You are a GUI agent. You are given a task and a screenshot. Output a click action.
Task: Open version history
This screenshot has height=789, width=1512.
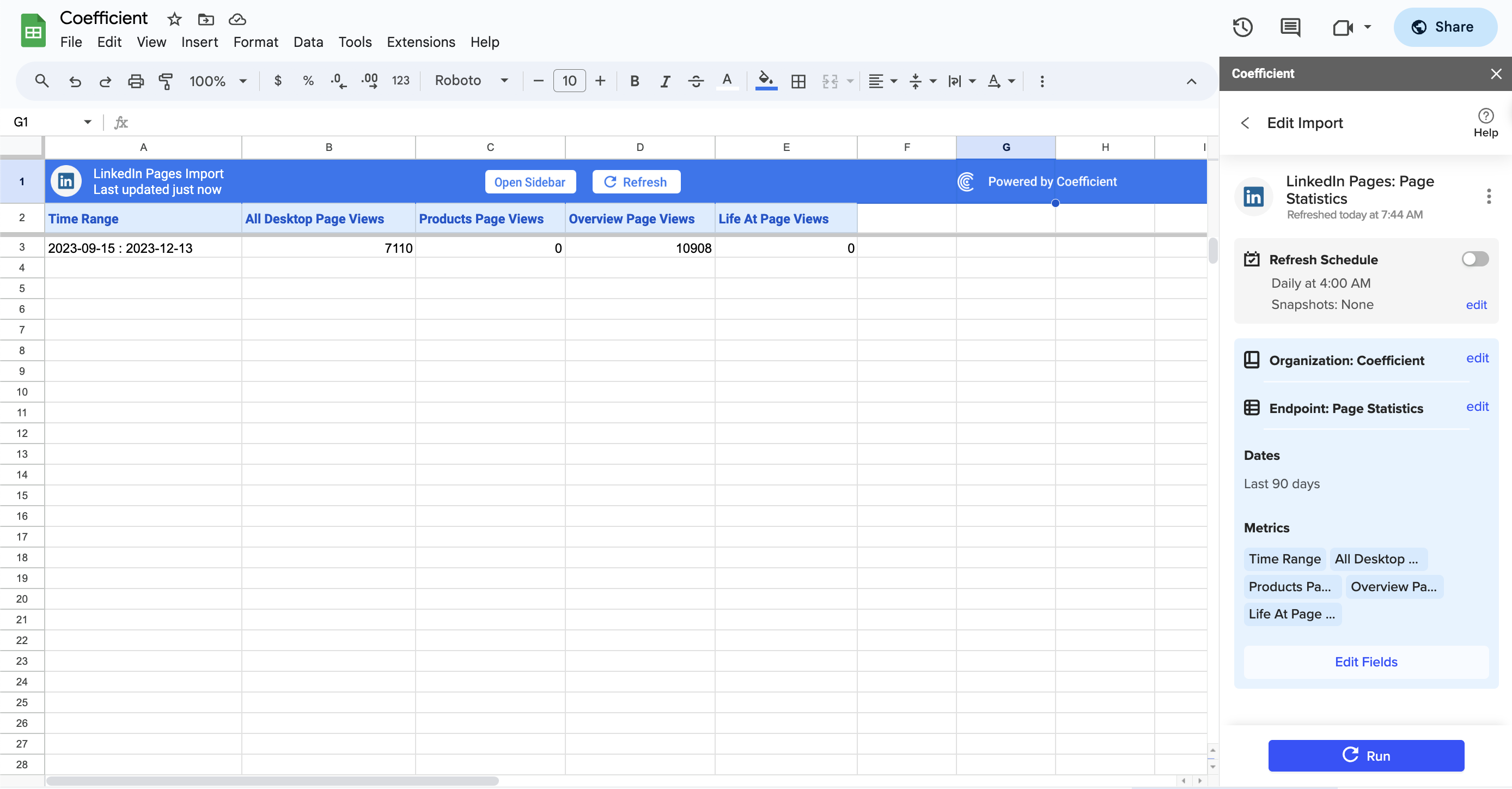pyautogui.click(x=1242, y=27)
